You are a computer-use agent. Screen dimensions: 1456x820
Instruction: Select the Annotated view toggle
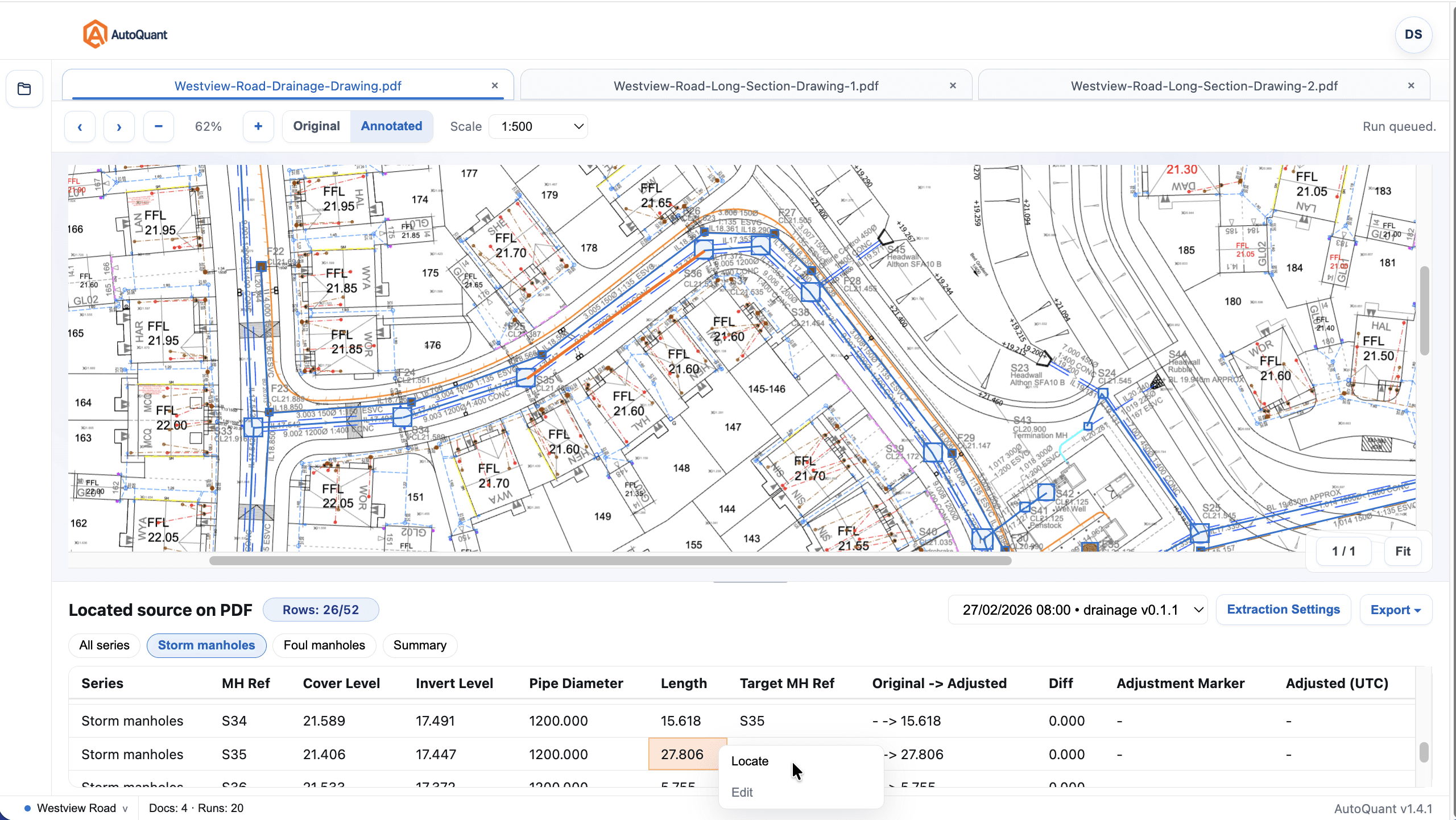[391, 126]
